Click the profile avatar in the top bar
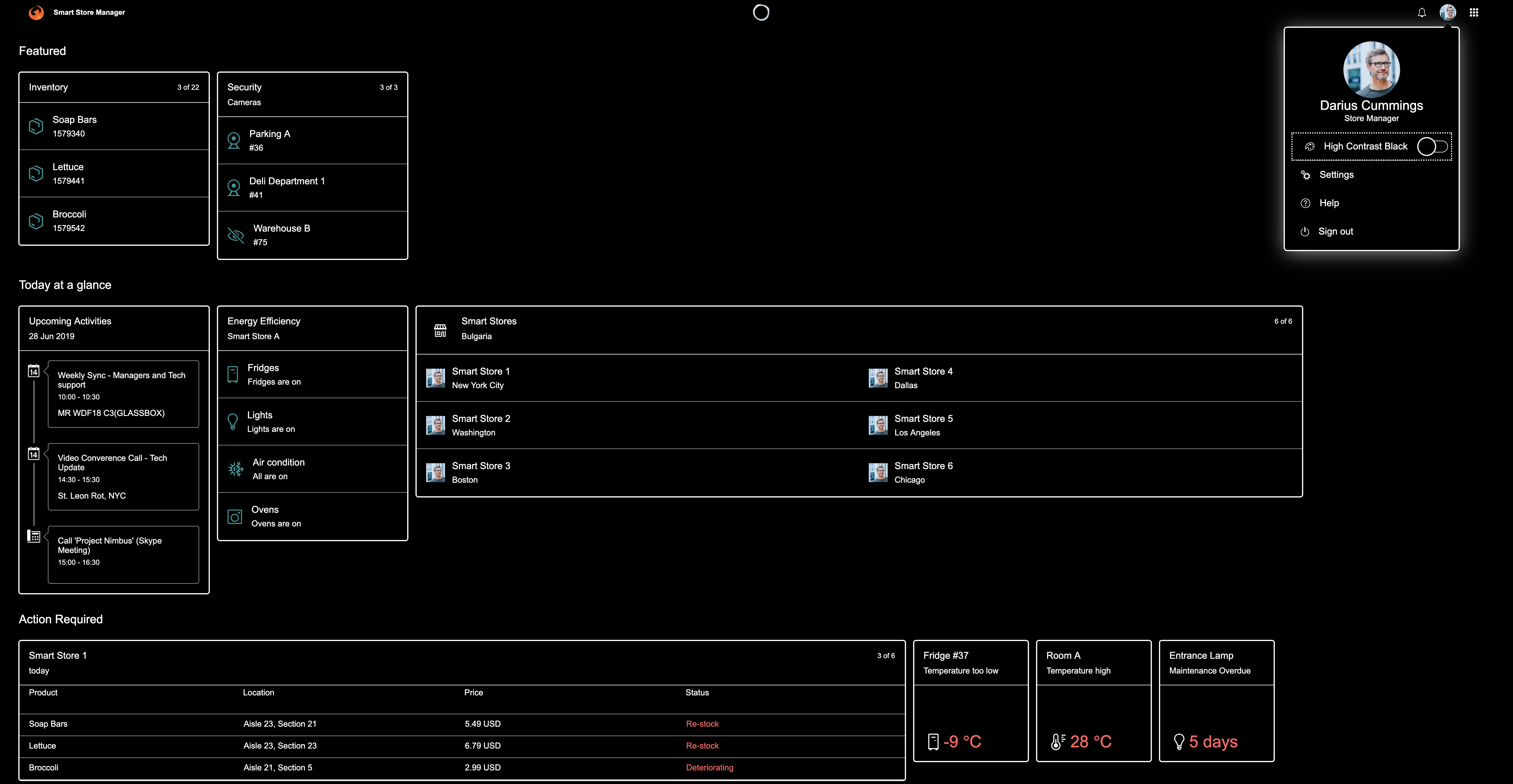 [1447, 12]
